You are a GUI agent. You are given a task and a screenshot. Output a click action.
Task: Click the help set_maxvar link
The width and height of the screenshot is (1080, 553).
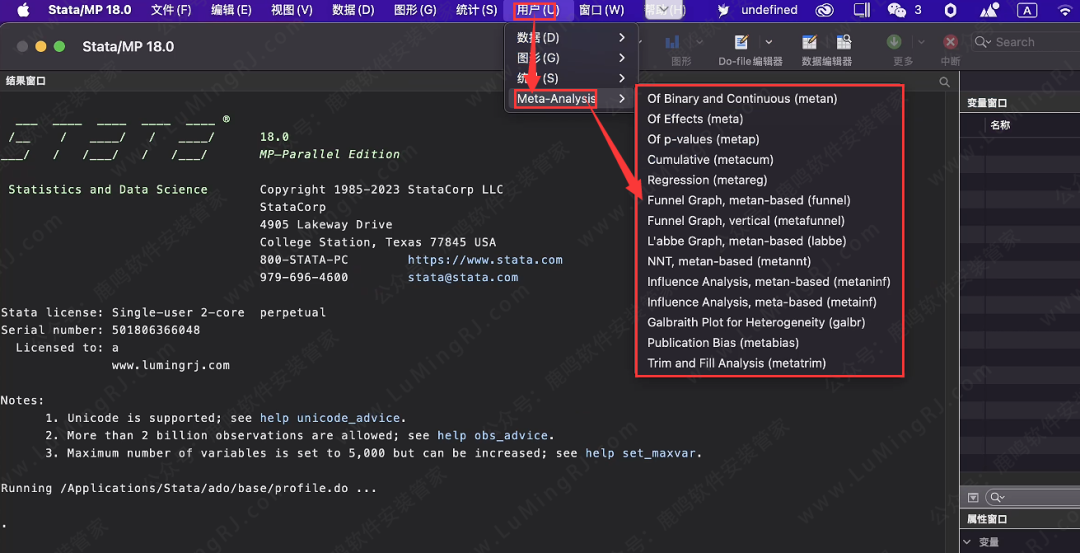point(643,453)
